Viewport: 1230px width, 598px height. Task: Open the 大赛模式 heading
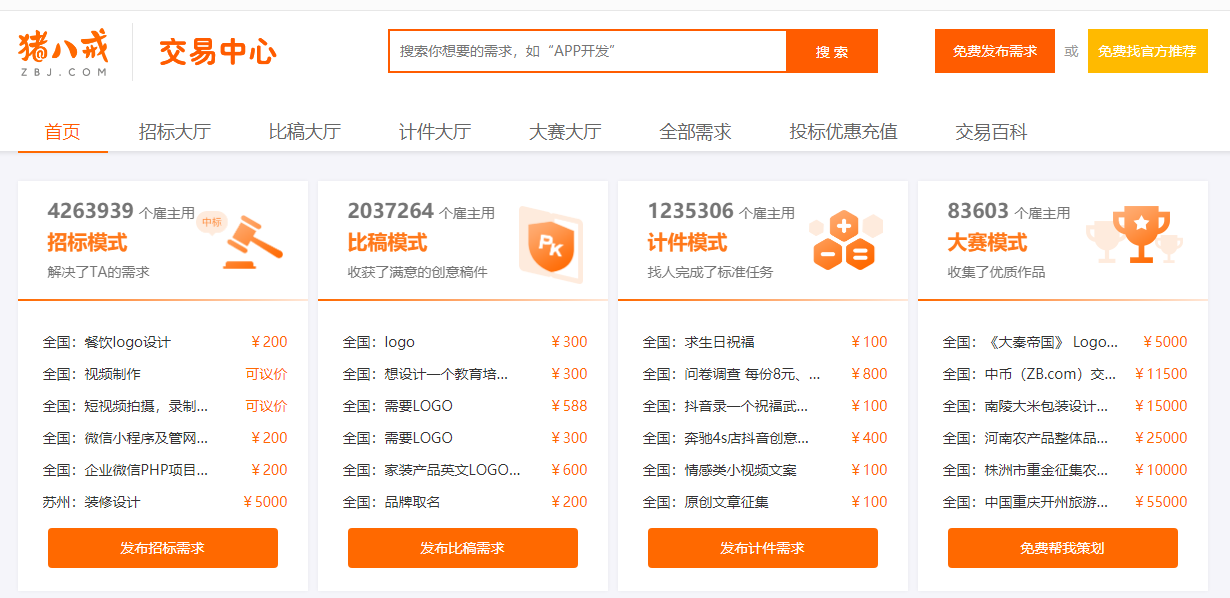987,243
